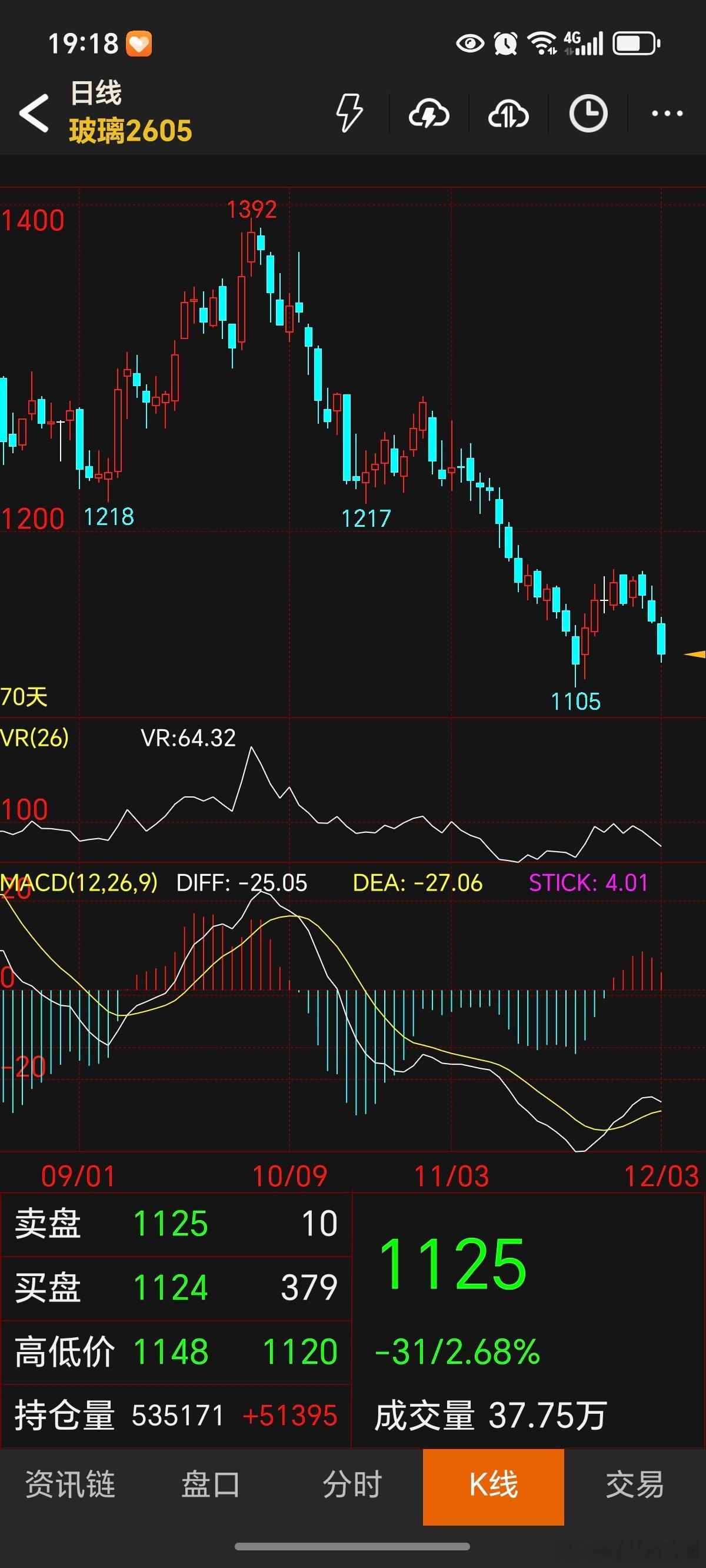Open the three-dots more menu
The image size is (706, 1568).
pyautogui.click(x=667, y=113)
